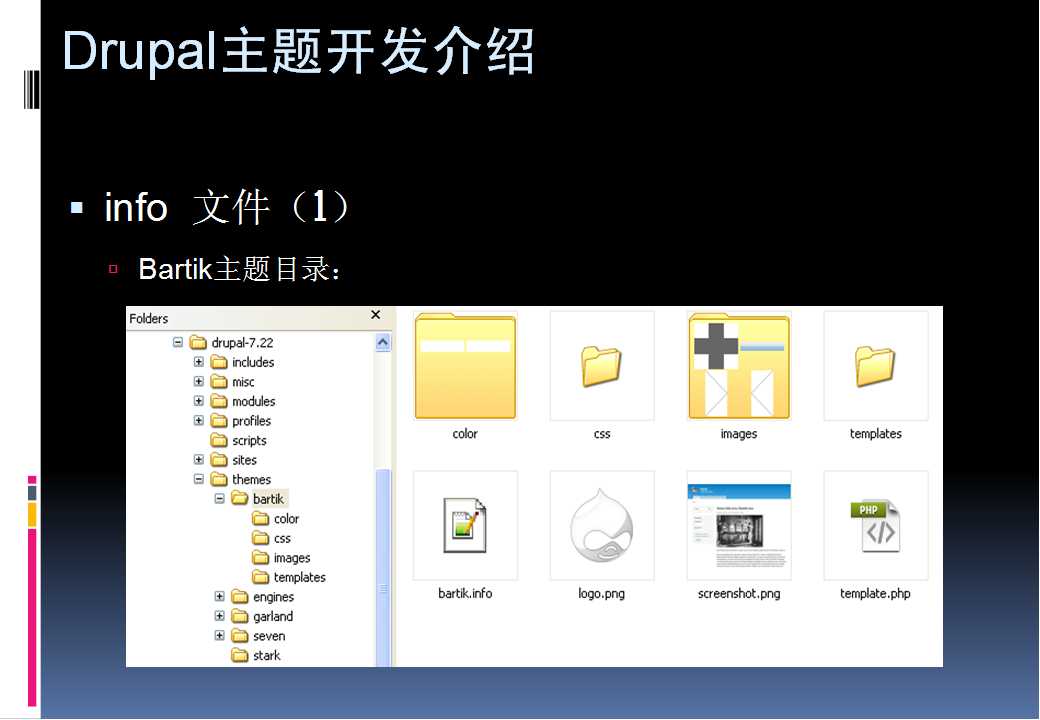
Task: Click the stark folder icon in tree
Action: click(x=239, y=656)
